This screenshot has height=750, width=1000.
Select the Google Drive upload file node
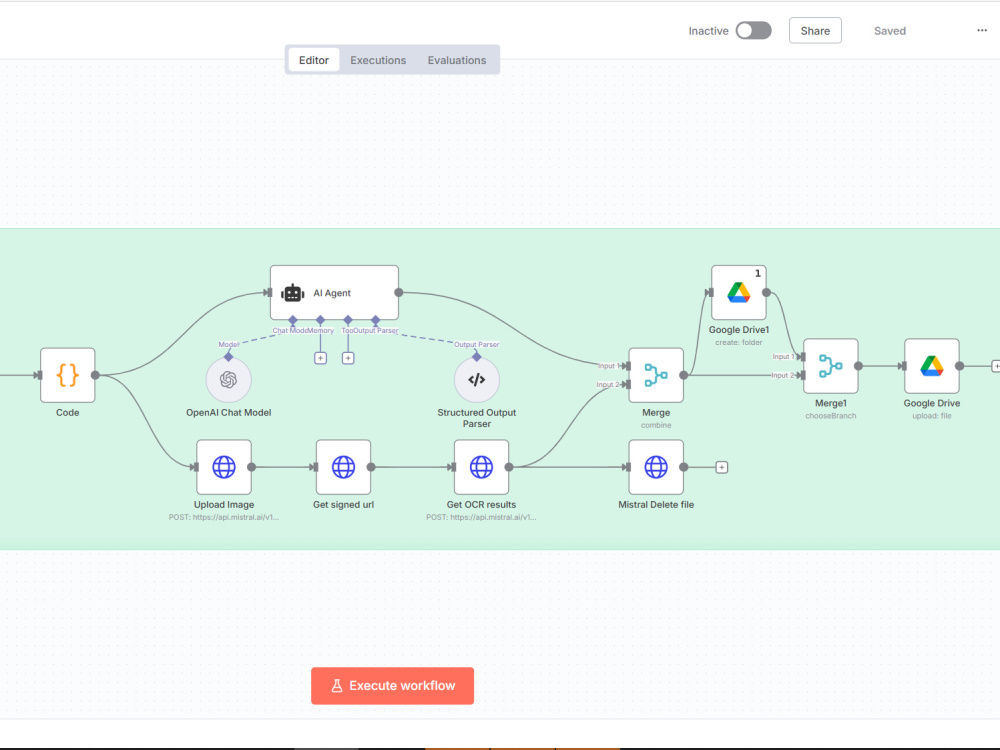point(932,366)
